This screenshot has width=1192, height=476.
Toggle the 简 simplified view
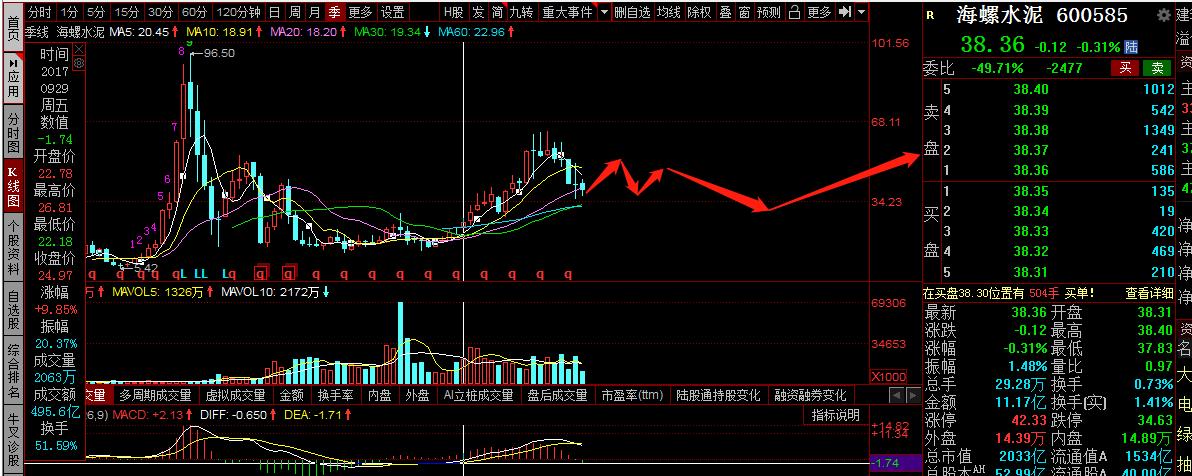coord(497,12)
